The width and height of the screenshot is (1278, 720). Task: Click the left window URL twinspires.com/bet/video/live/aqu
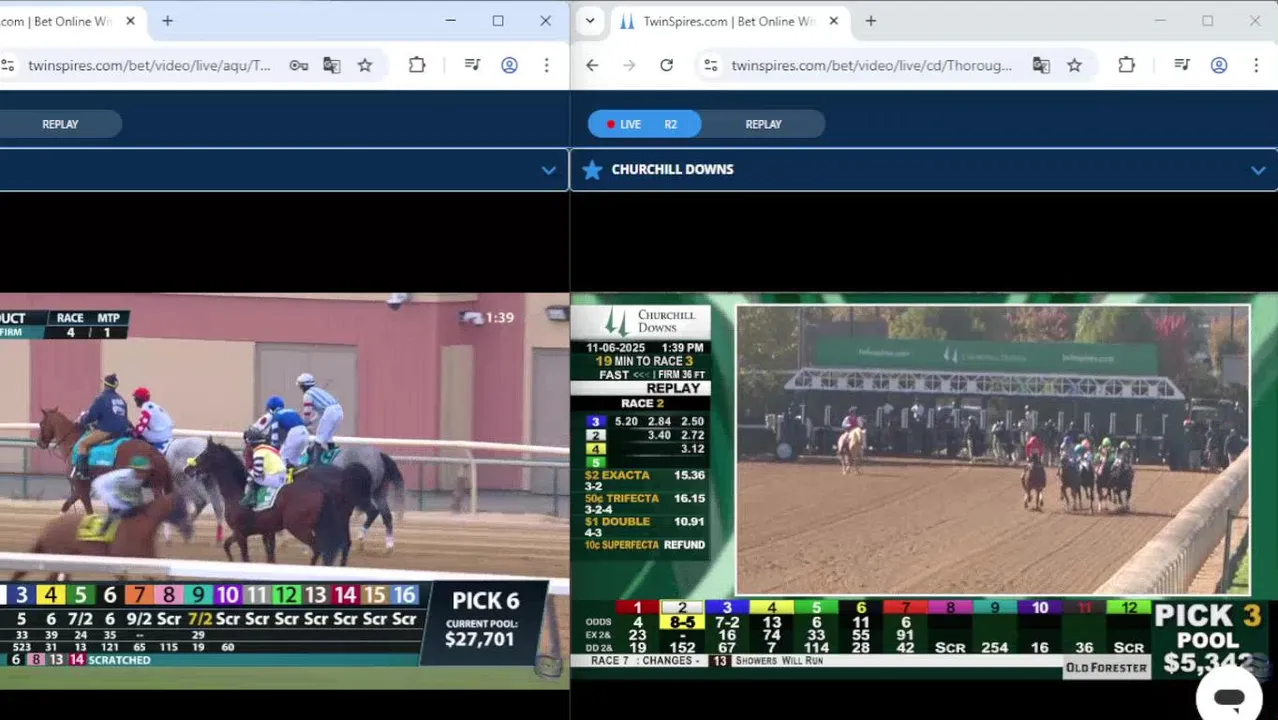click(150, 65)
